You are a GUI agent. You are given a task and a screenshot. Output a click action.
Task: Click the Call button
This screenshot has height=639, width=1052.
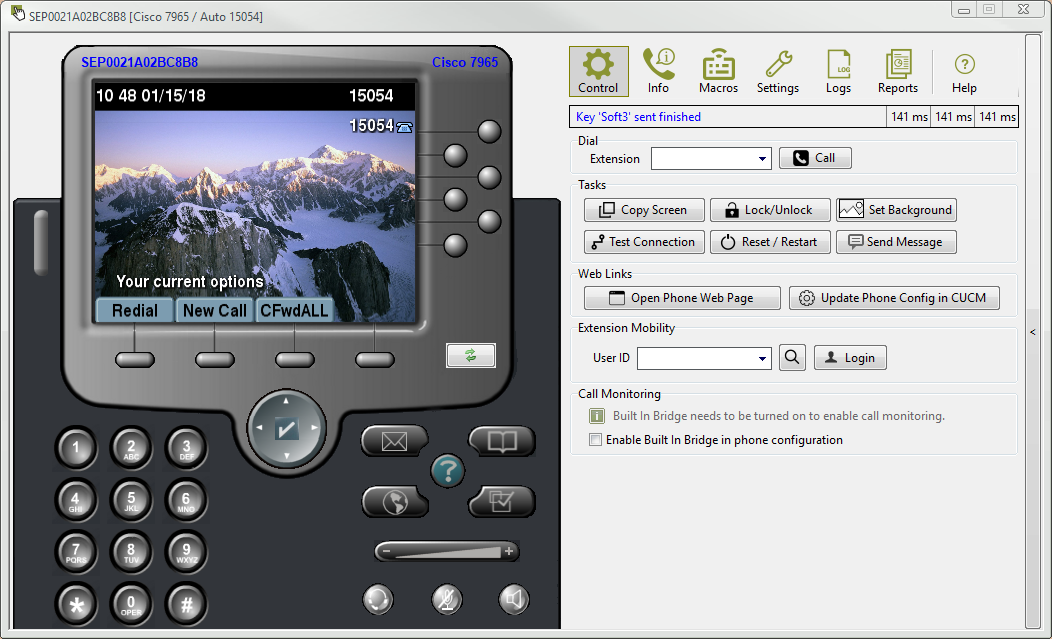pos(814,158)
